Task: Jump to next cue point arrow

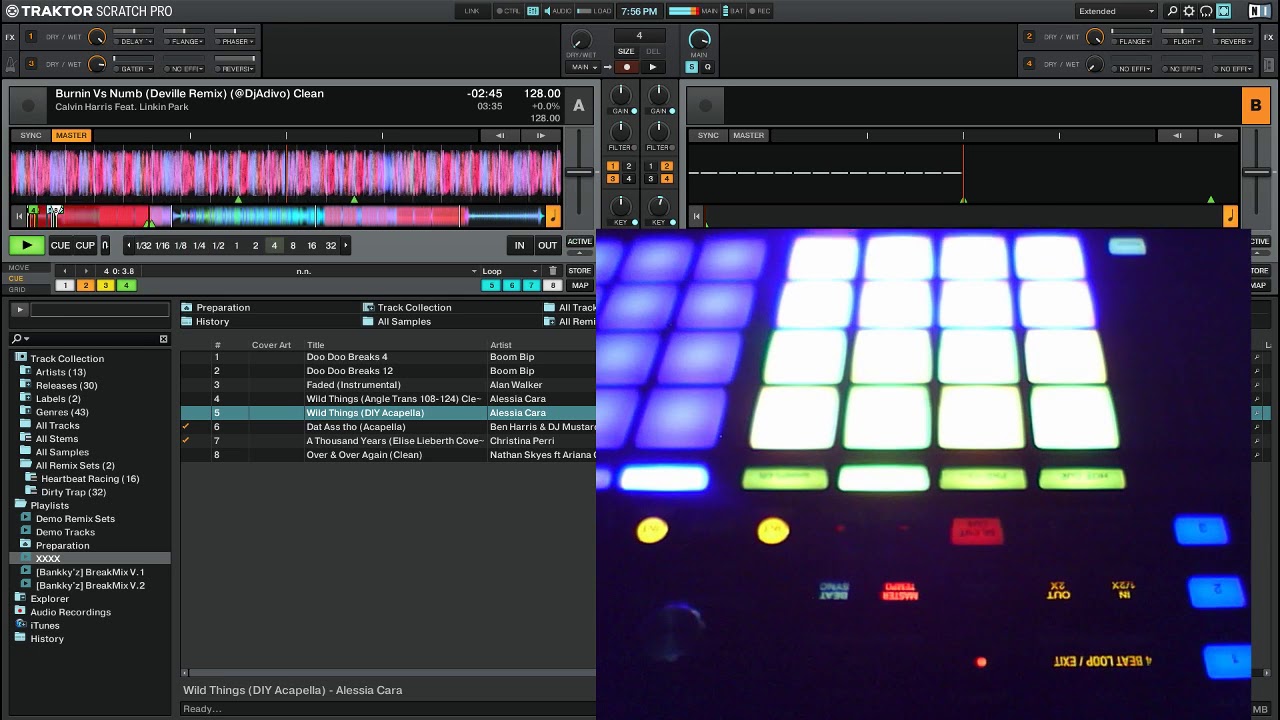Action: 86,271
